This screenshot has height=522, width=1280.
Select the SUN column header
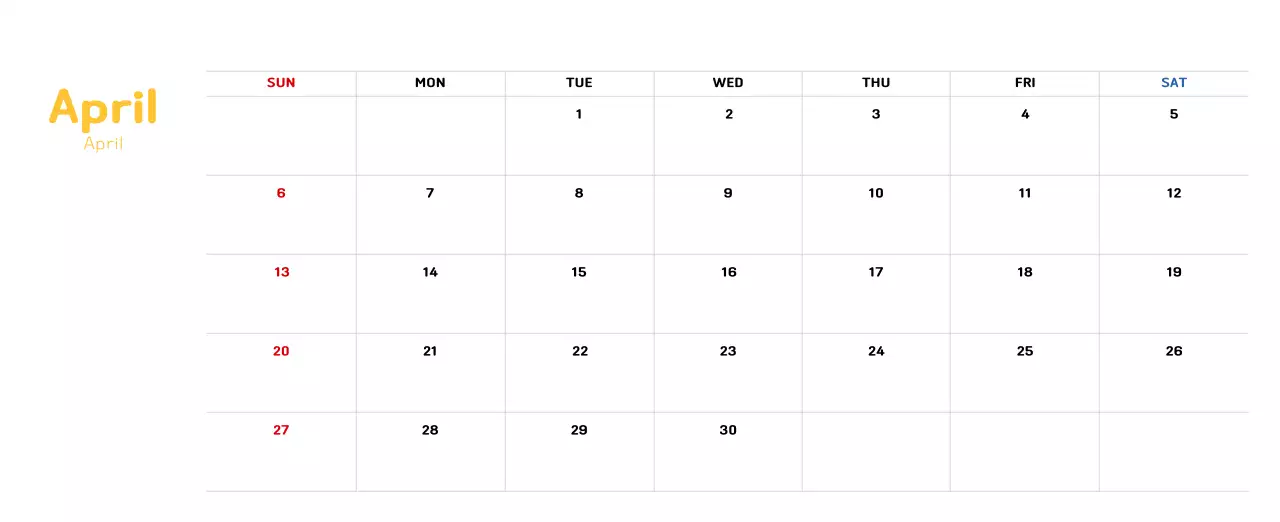[281, 83]
